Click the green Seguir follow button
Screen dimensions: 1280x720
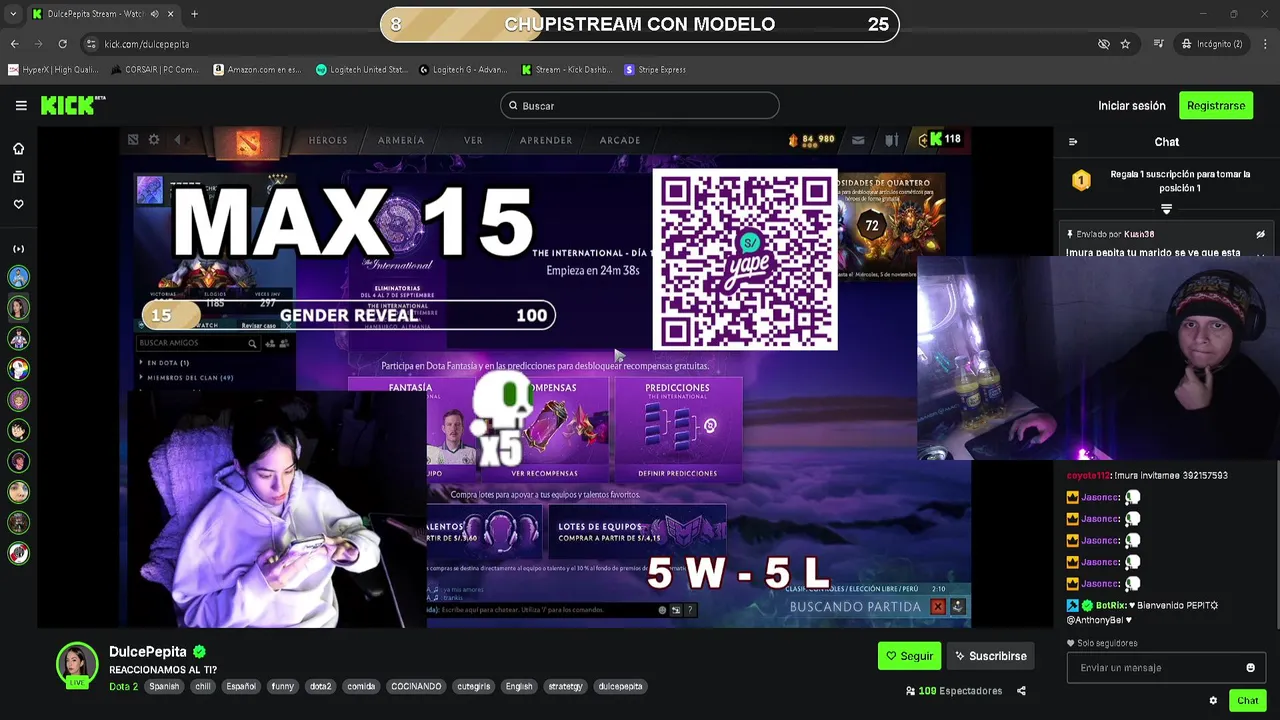(909, 656)
